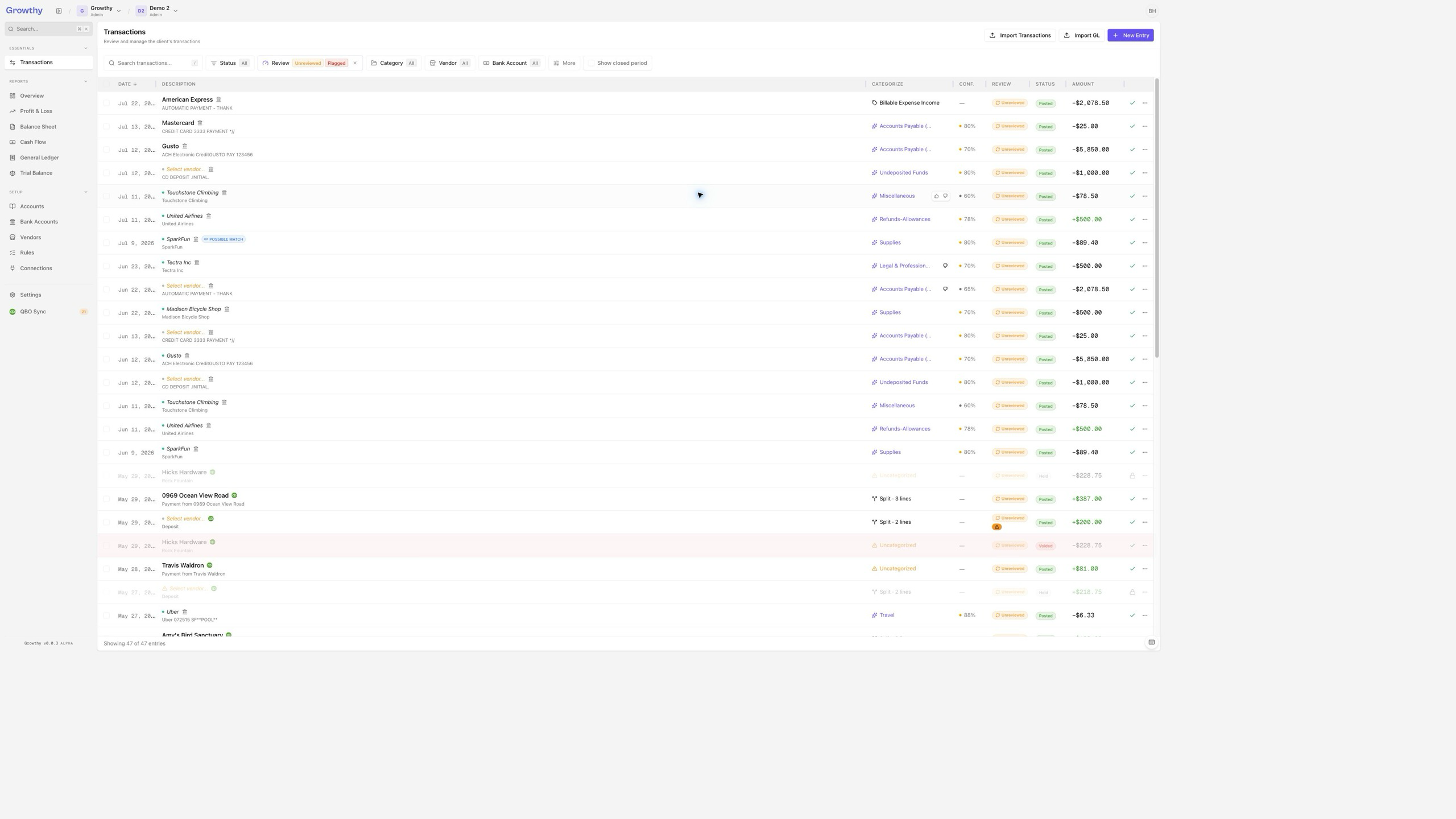1456x819 pixels.
Task: Go to Balance Sheet in sidebar
Action: tap(48, 127)
